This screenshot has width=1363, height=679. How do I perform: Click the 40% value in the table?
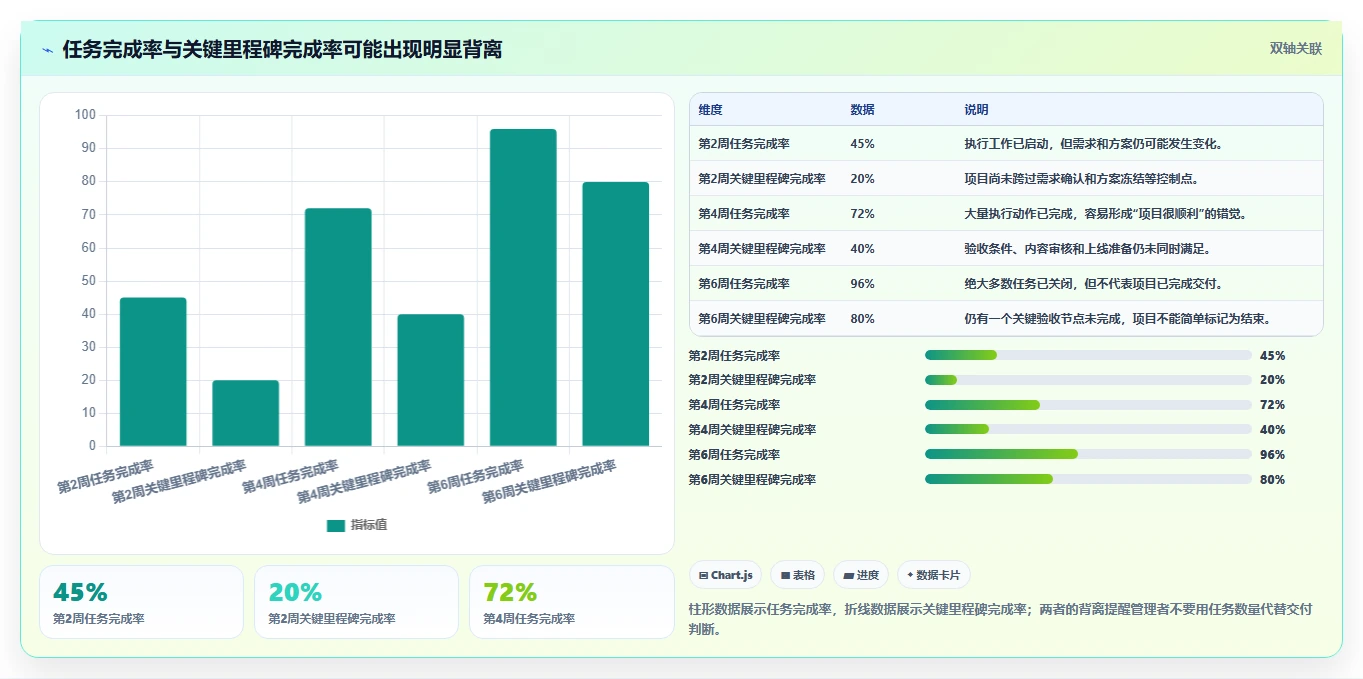(862, 249)
